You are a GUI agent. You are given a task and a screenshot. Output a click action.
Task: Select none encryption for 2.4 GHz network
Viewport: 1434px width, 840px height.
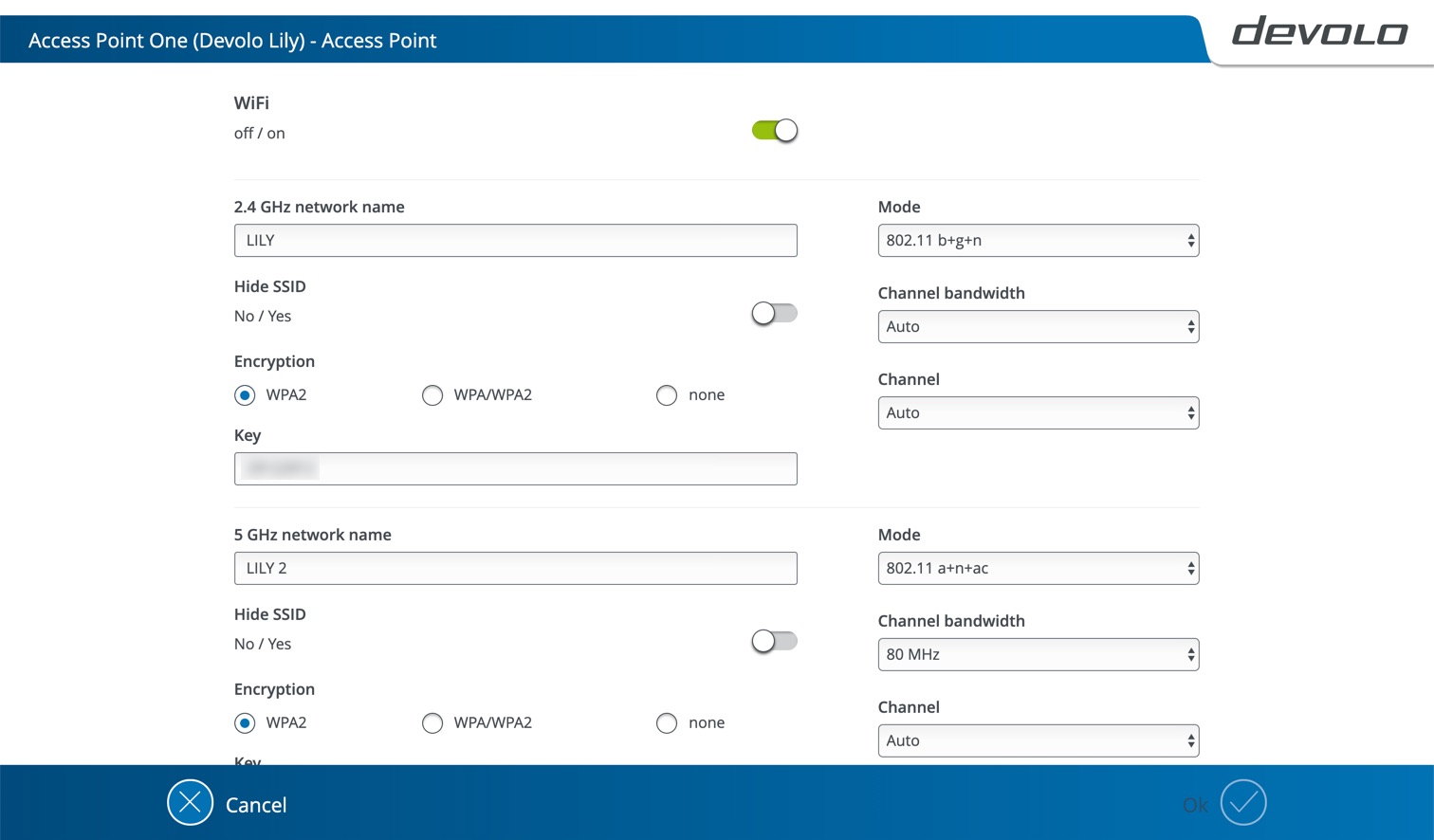tap(667, 395)
